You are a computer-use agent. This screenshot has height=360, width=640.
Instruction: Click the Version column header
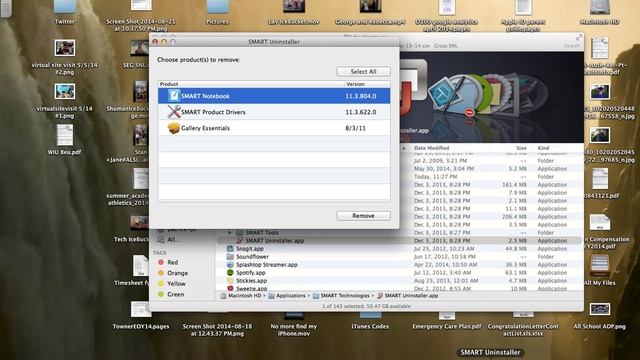pyautogui.click(x=355, y=84)
